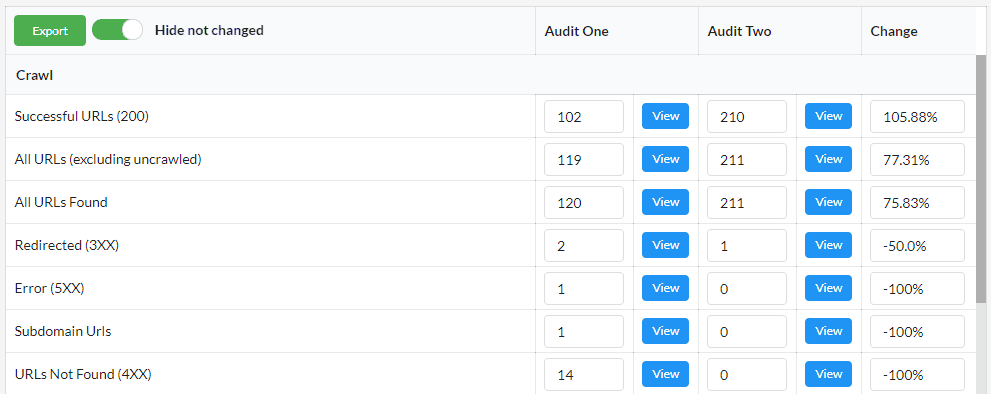
Task: View Audit Two Error (5XX) URLs
Action: (829, 288)
